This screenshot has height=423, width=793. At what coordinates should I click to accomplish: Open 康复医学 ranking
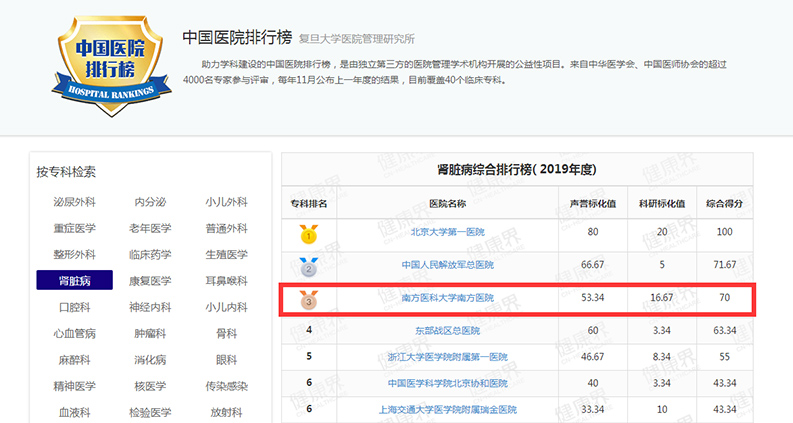[x=150, y=281]
